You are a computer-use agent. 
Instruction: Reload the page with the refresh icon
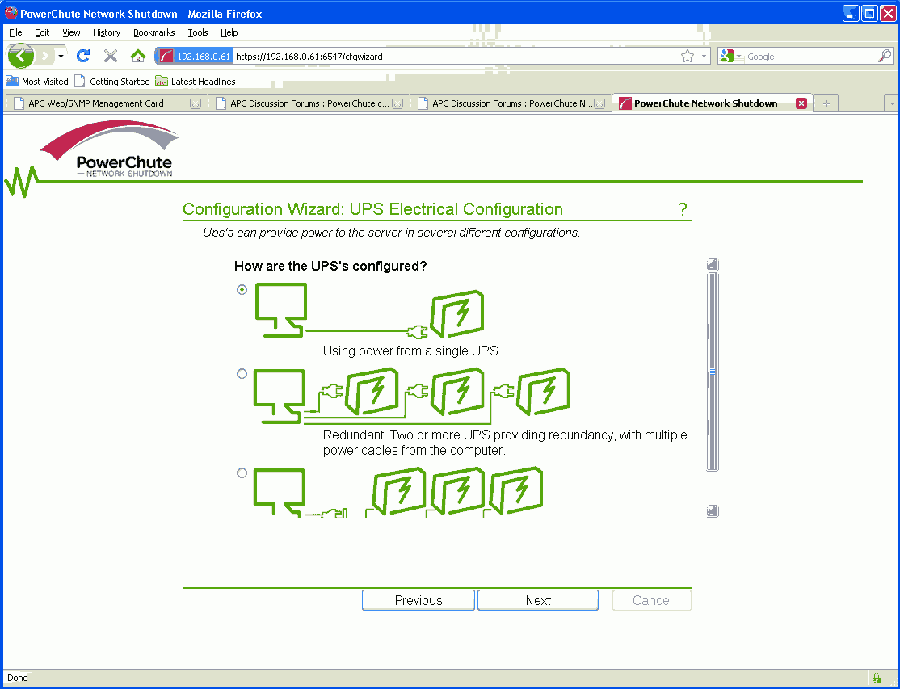(x=84, y=56)
